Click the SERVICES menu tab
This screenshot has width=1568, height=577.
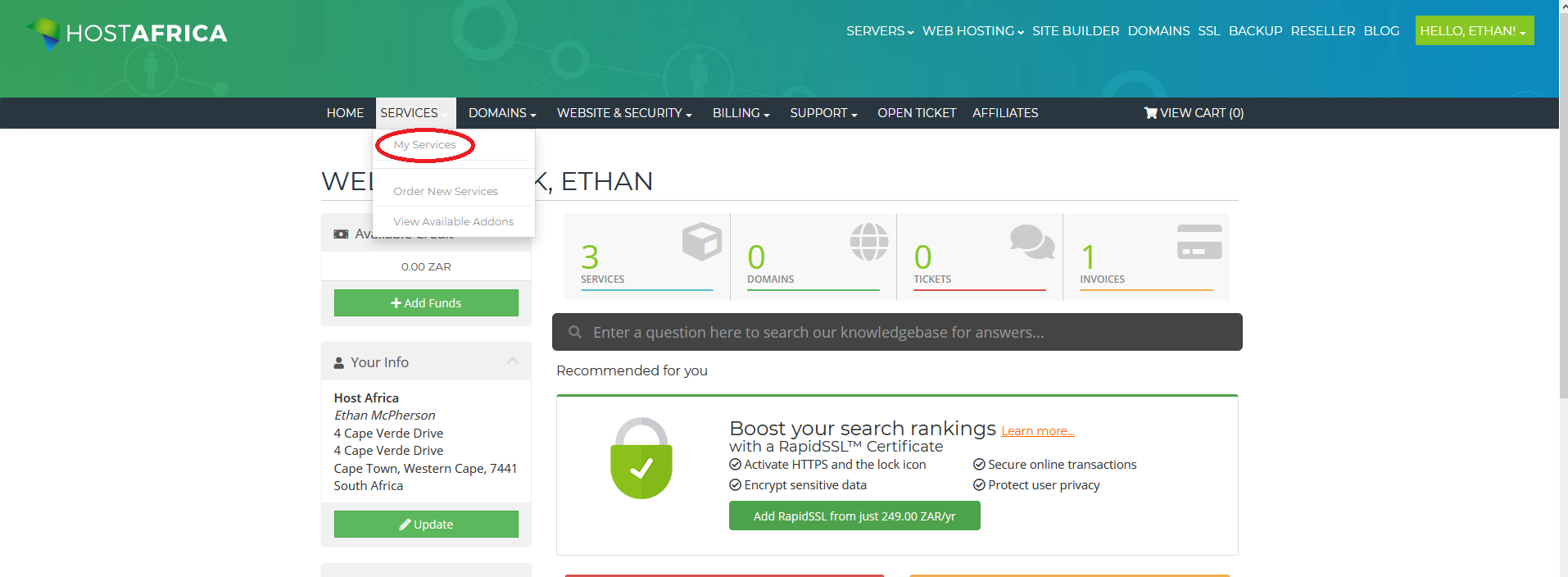click(415, 113)
